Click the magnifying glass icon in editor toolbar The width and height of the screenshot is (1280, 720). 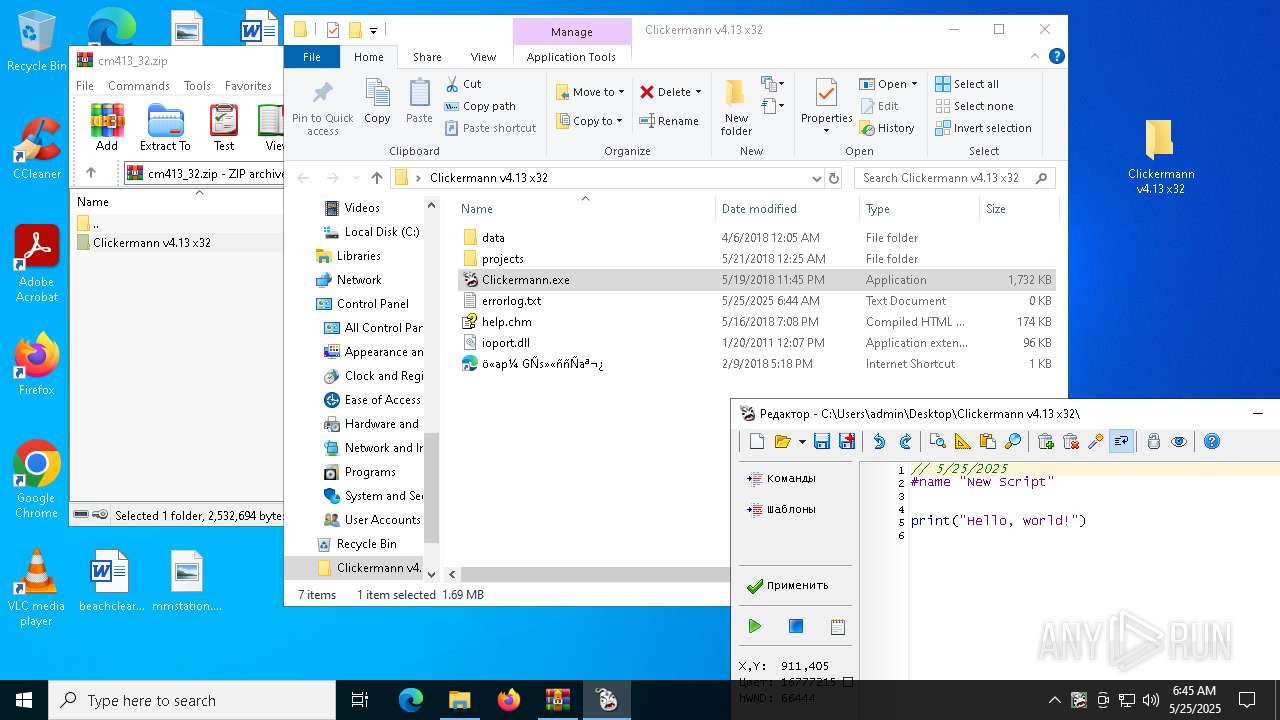(1013, 442)
